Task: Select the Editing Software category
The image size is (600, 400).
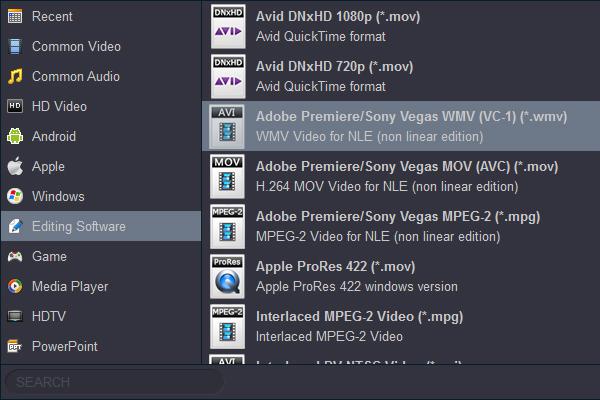Action: point(101,226)
